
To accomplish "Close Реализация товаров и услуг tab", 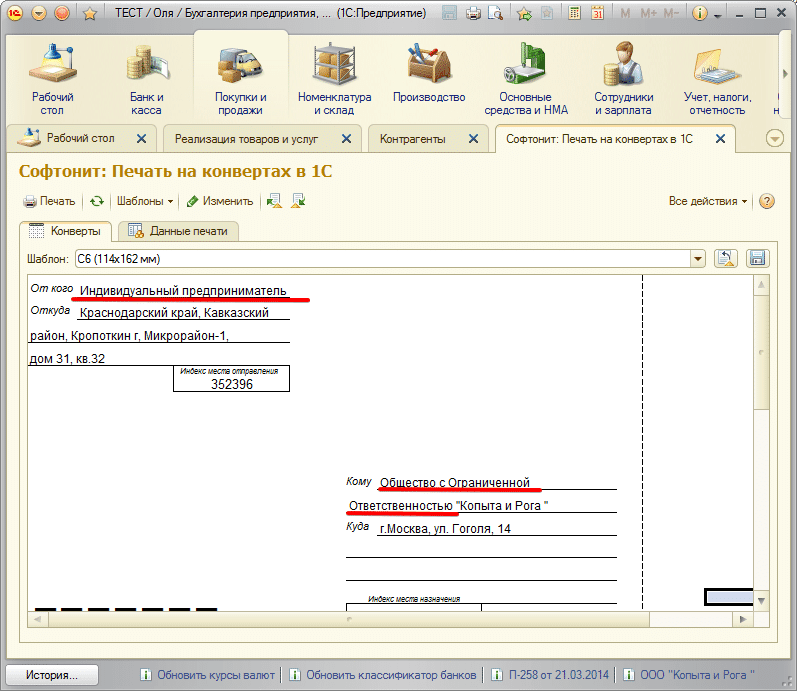I will coord(346,139).
